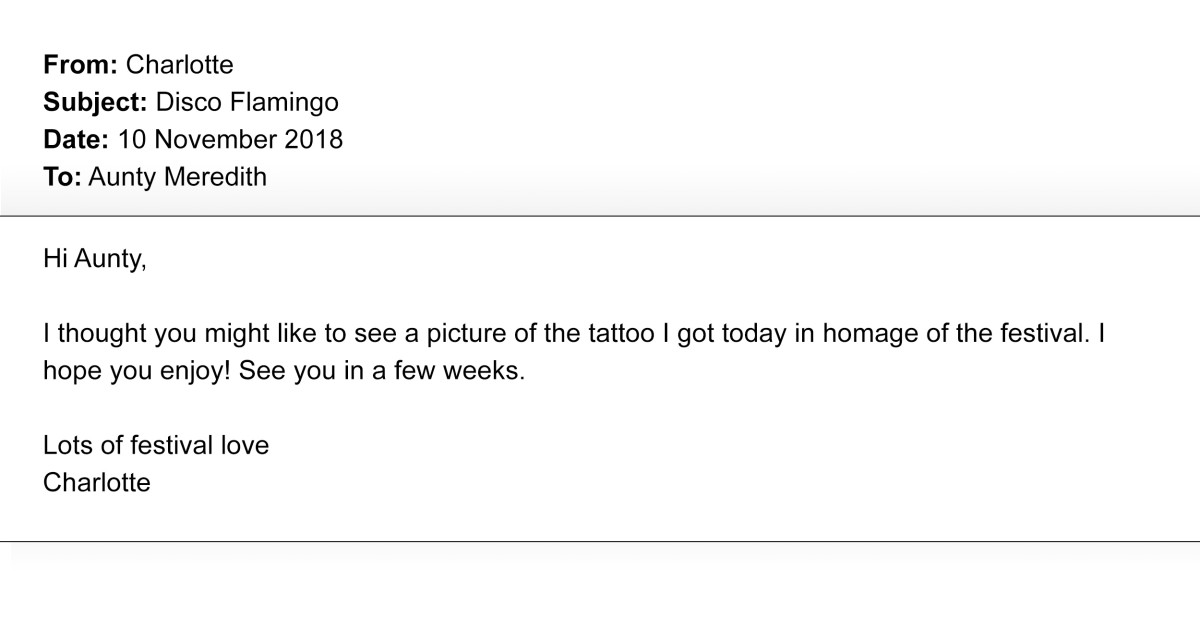Click the From label

point(81,65)
